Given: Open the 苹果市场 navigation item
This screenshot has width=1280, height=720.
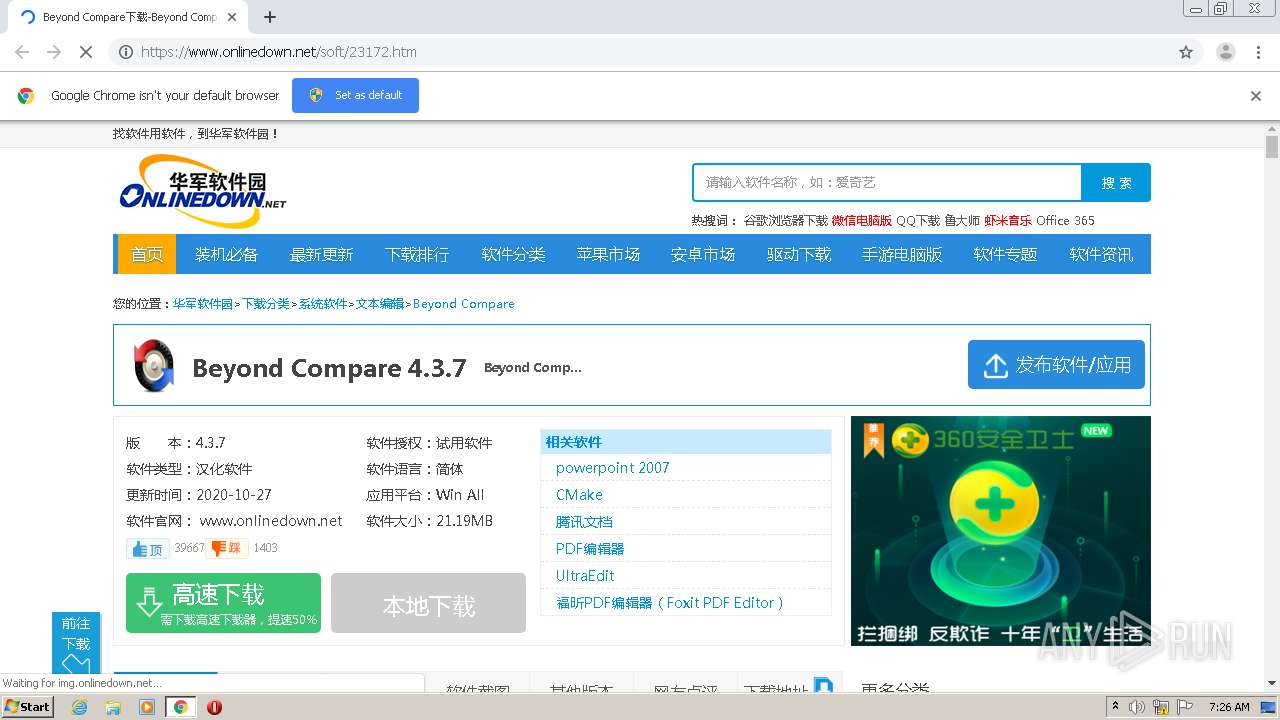Looking at the screenshot, I should coord(608,254).
